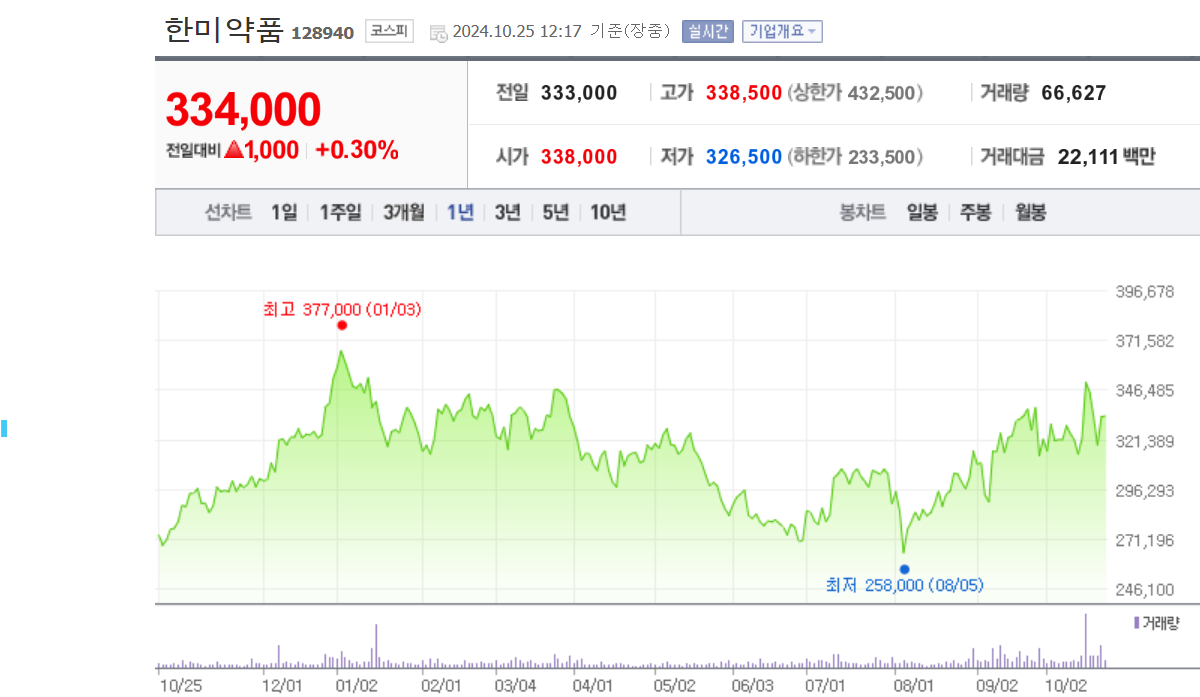Click the stock code 128940

click(322, 33)
